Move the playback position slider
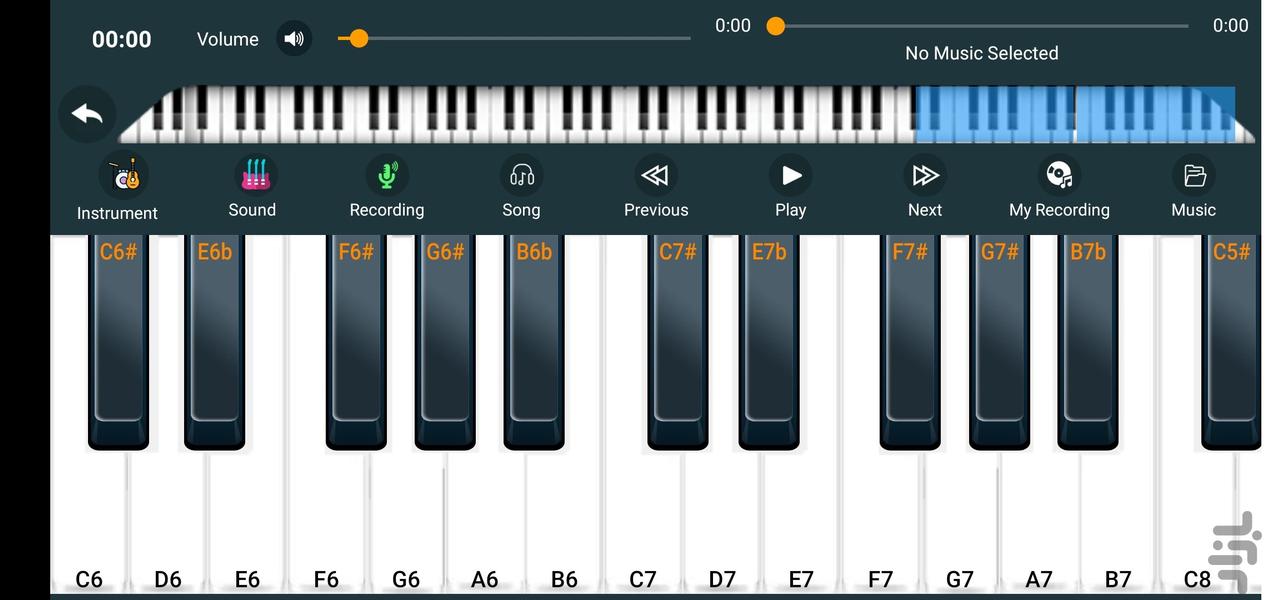Screen dimensions: 1266x600 click(x=775, y=25)
